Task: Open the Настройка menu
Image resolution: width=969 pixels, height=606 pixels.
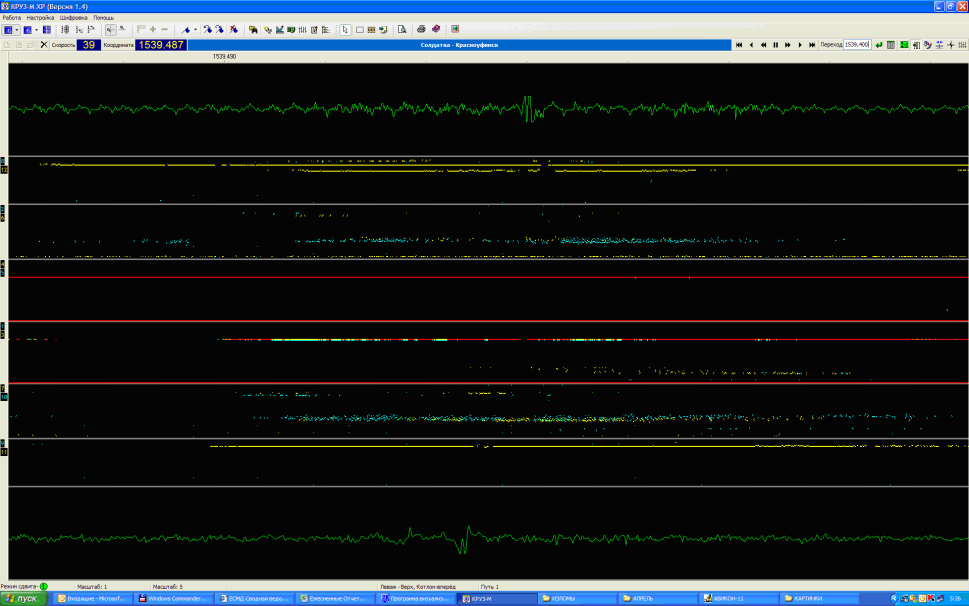Action: pyautogui.click(x=40, y=18)
